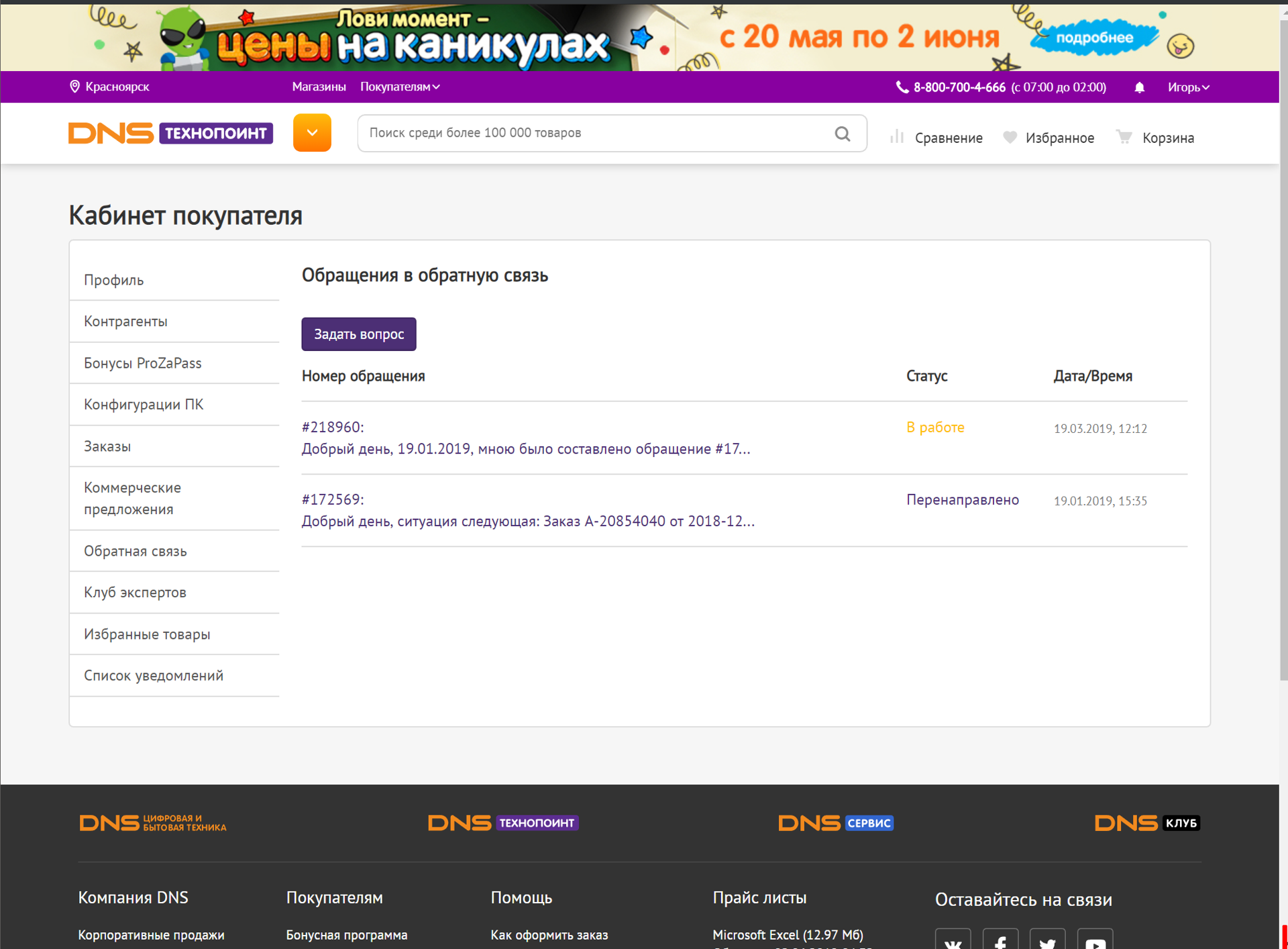Click the 8-800-700-4-666 phone number
The image size is (1288, 949).
tap(959, 87)
